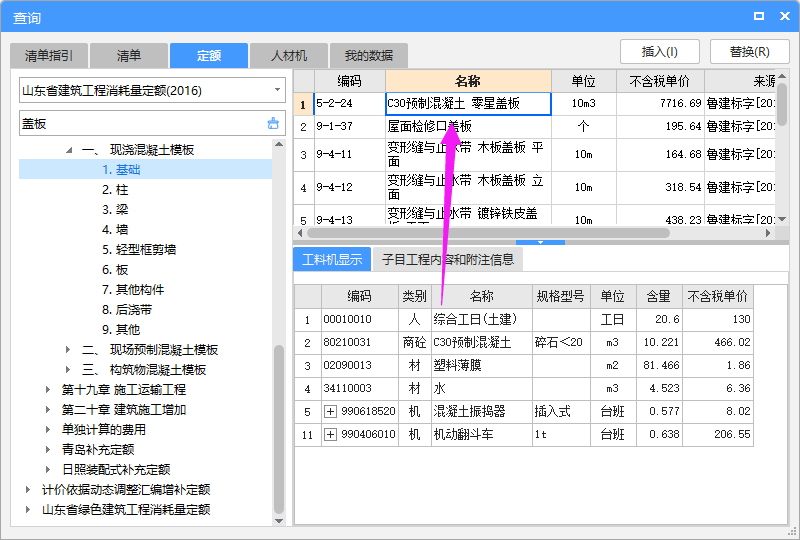Click the 编码 column header in results
The height and width of the screenshot is (540, 800).
point(349,81)
